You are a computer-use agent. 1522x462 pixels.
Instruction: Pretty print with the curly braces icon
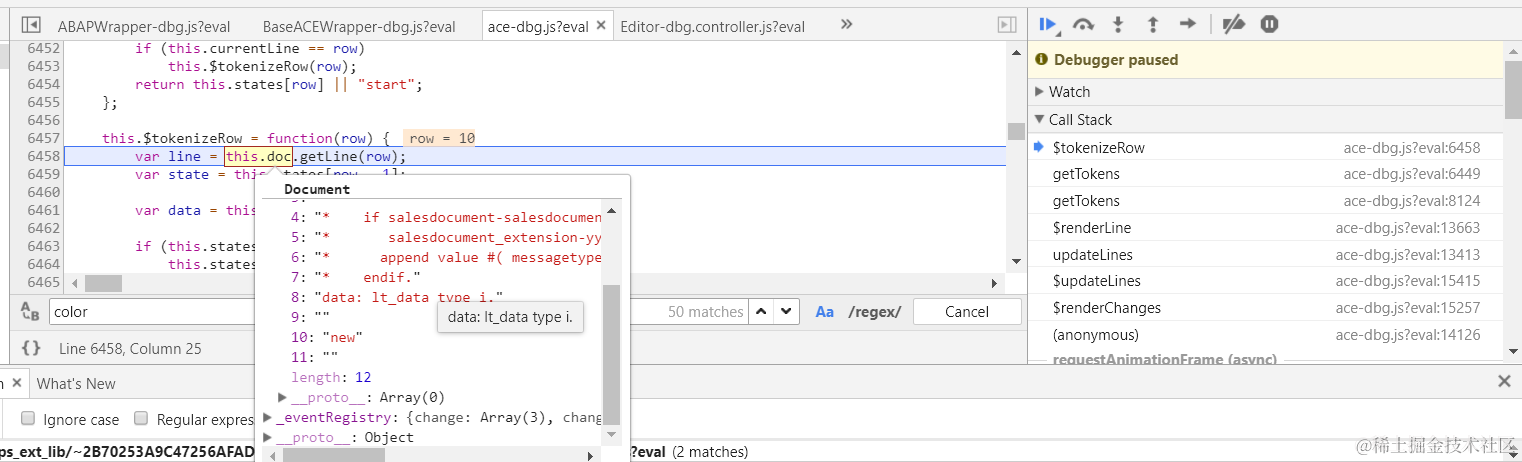[x=31, y=348]
